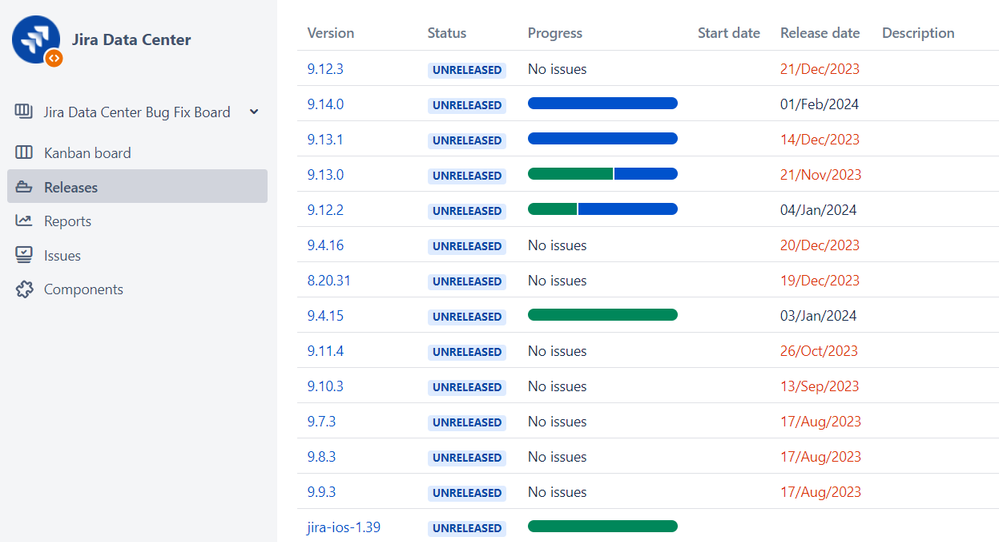This screenshot has height=542, width=999.
Task: Open version 9.10.3 link
Action: (325, 386)
